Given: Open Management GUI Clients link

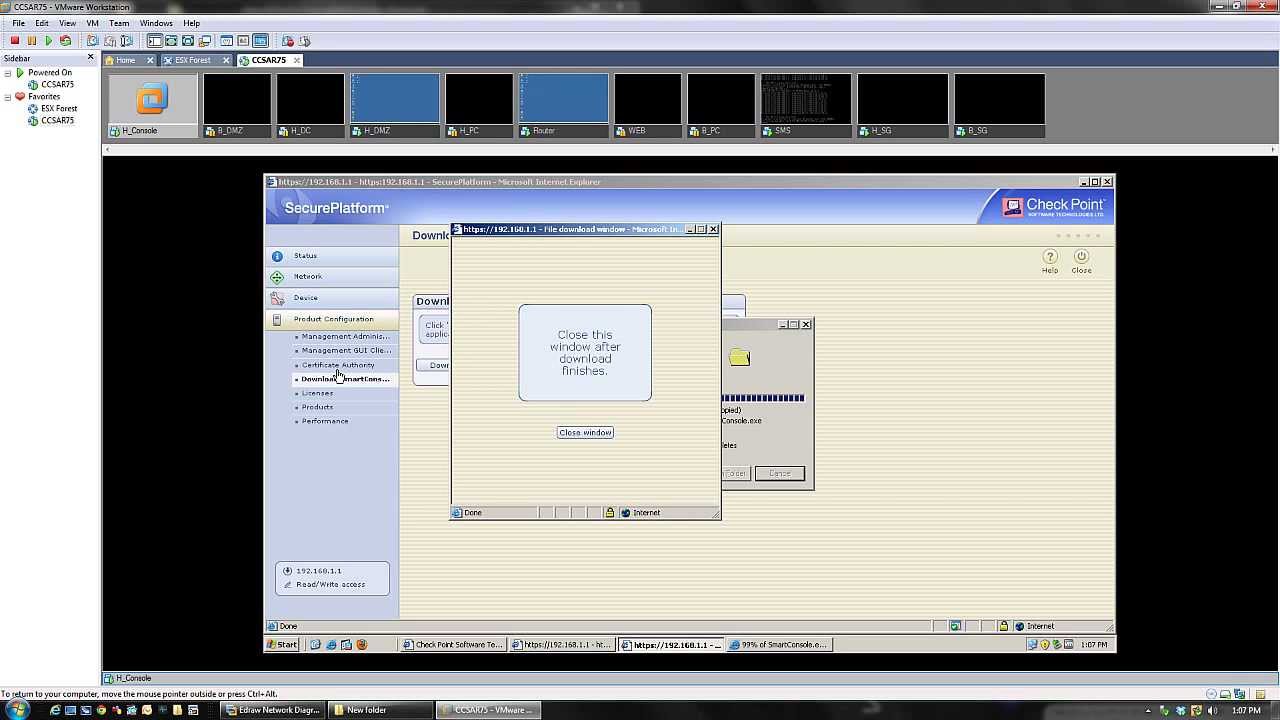Looking at the screenshot, I should pos(346,351).
